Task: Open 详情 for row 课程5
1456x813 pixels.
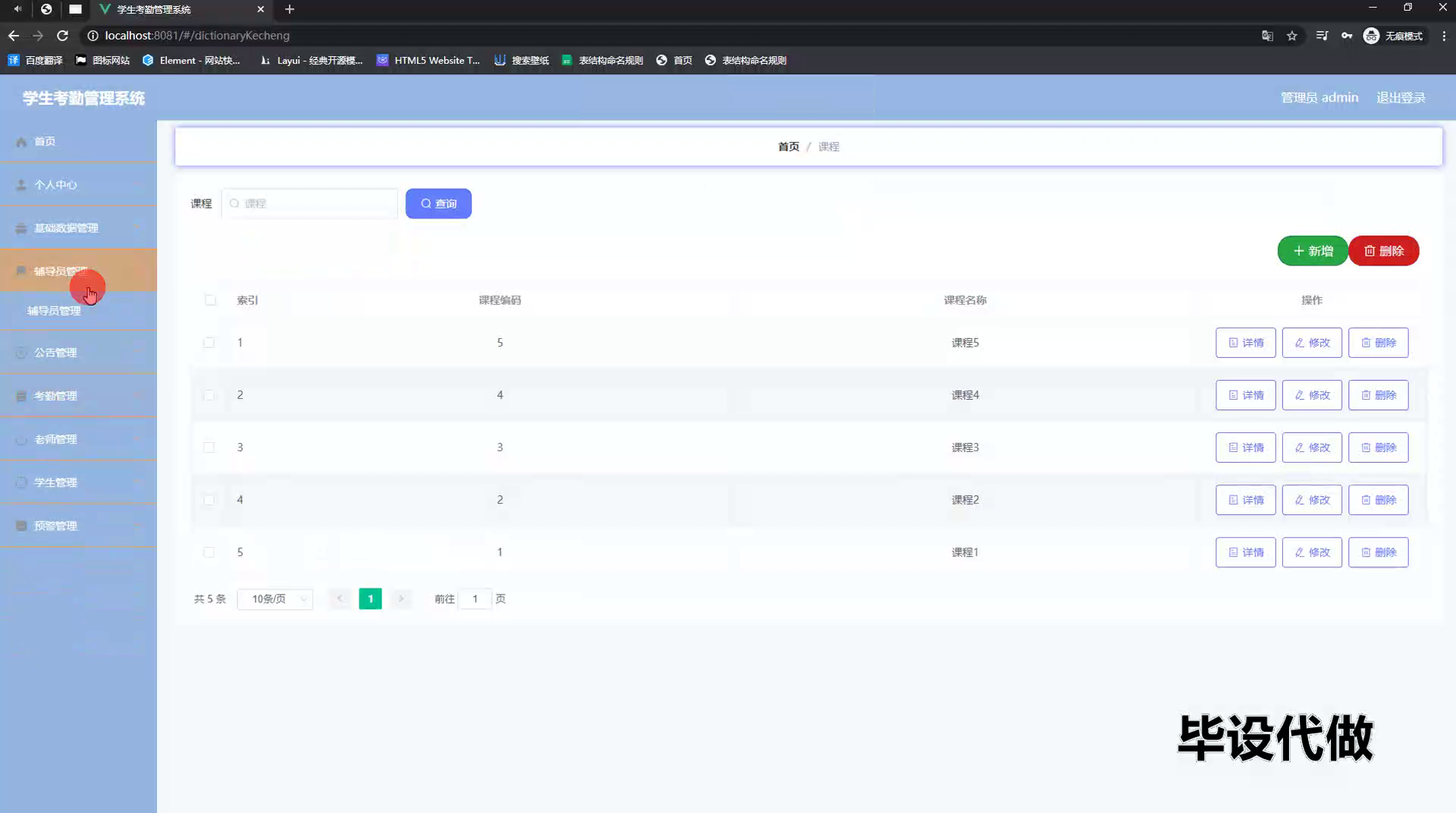Action: pos(1245,343)
